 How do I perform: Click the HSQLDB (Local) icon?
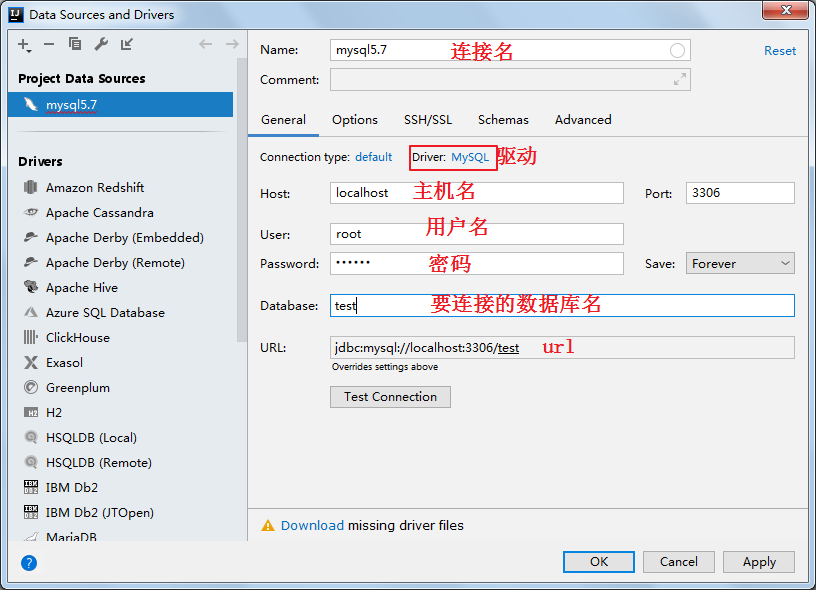tap(31, 437)
